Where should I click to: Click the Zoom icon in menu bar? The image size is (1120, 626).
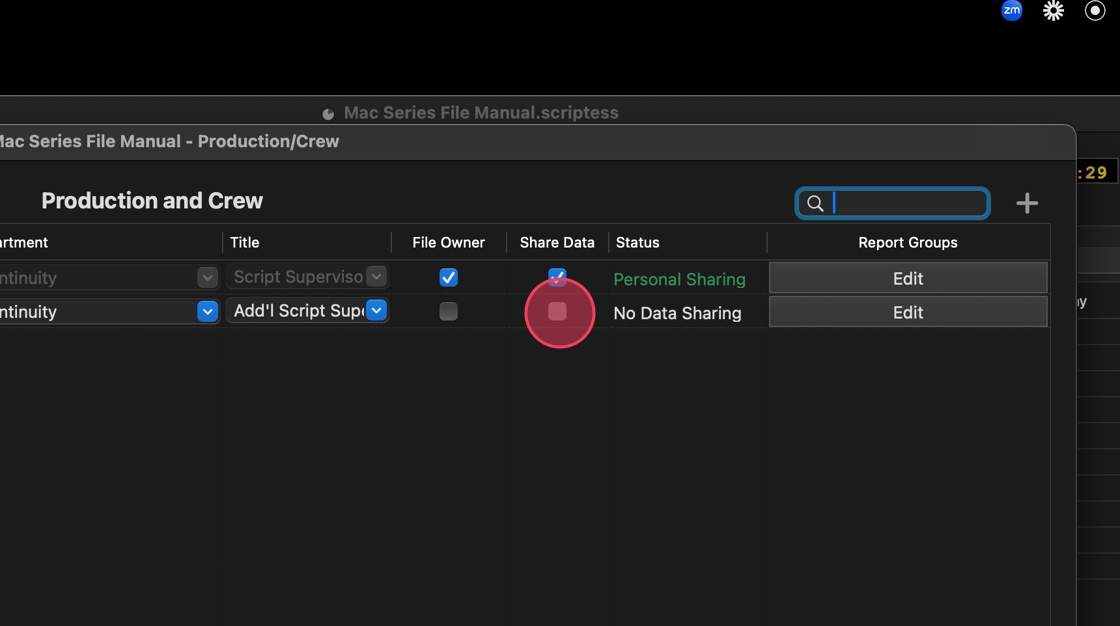[1012, 11]
